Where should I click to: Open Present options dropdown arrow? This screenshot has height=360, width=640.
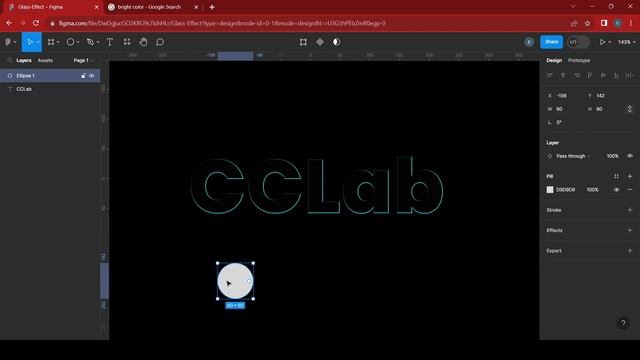point(610,42)
